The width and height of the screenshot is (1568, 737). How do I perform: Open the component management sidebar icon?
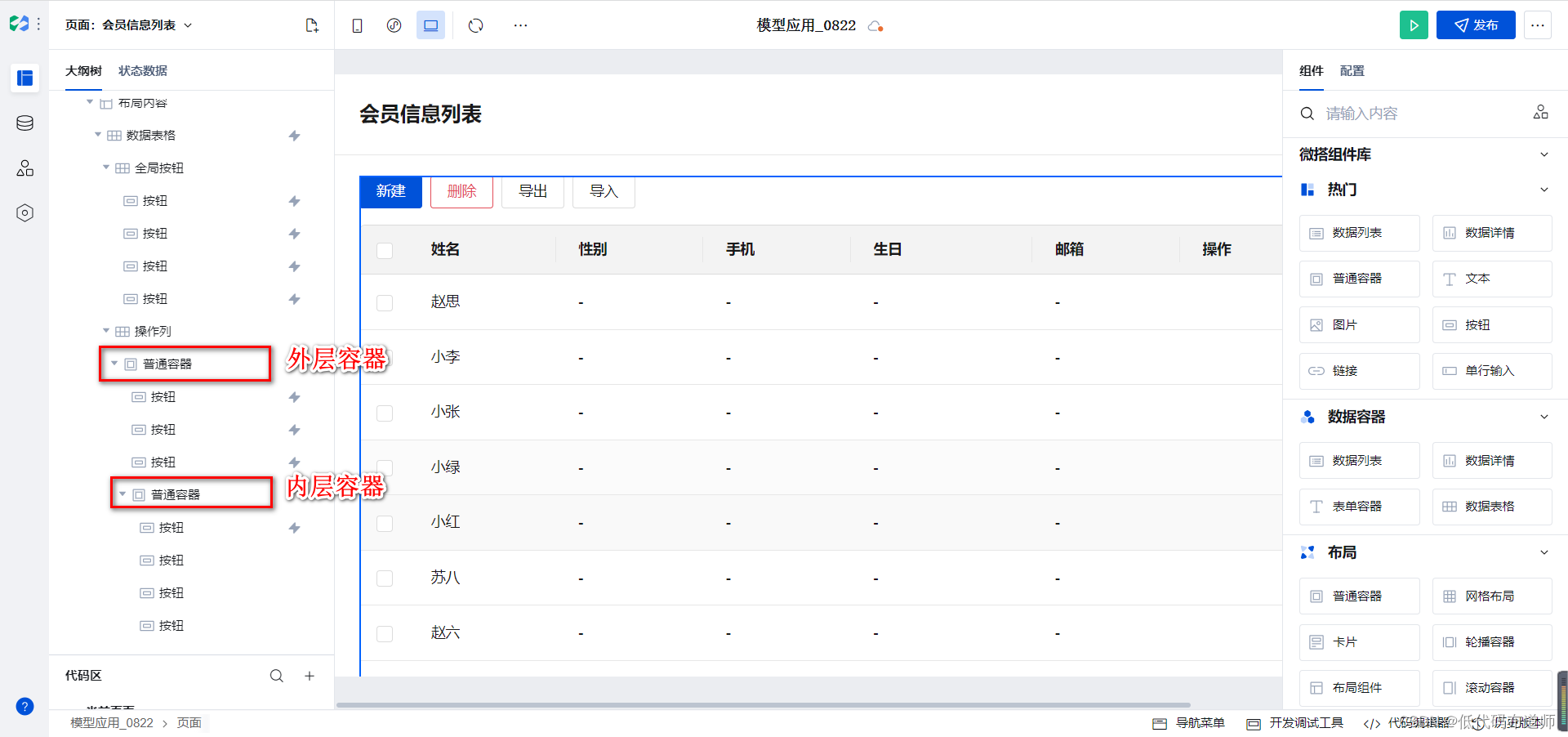(25, 167)
